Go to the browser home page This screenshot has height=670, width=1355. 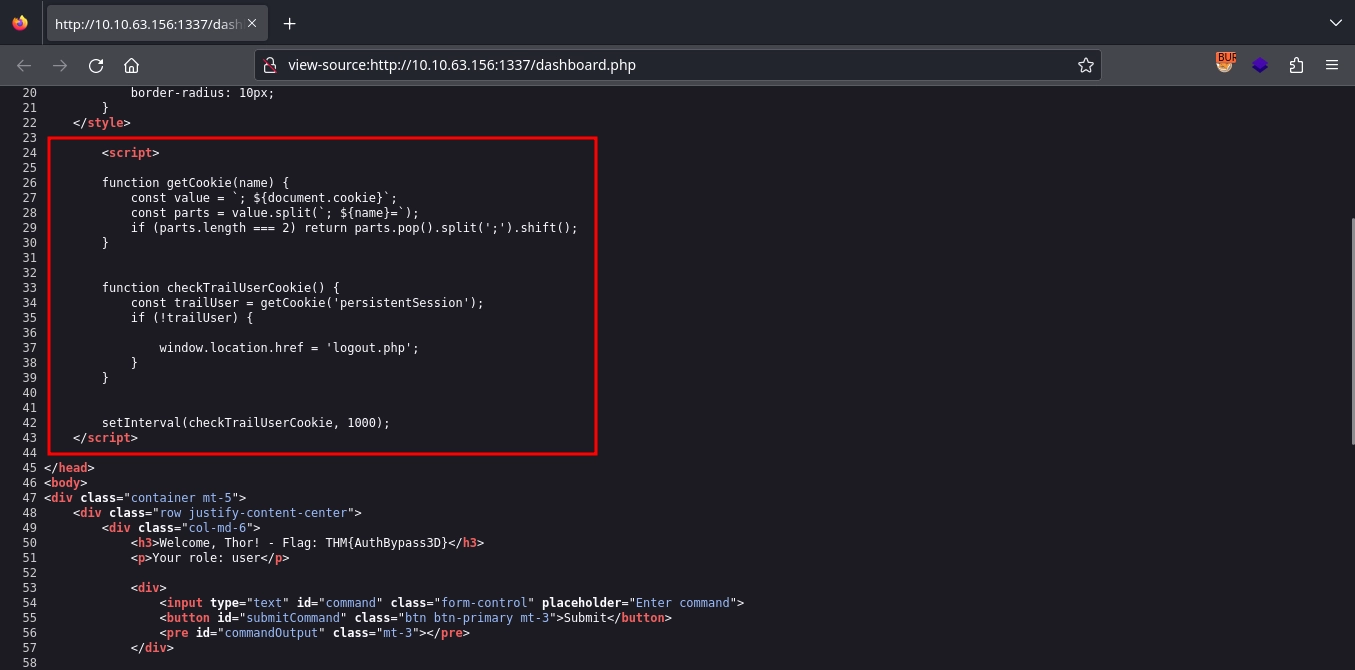pyautogui.click(x=131, y=66)
